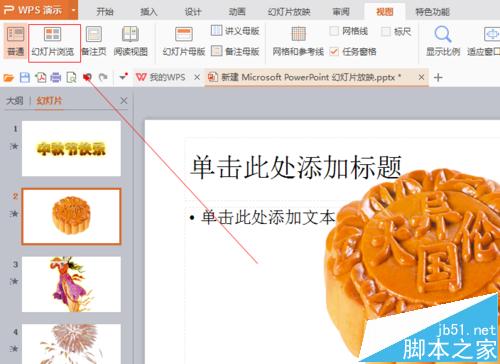Uncheck the Task Pane (任务窗格) checkbox

click(334, 52)
